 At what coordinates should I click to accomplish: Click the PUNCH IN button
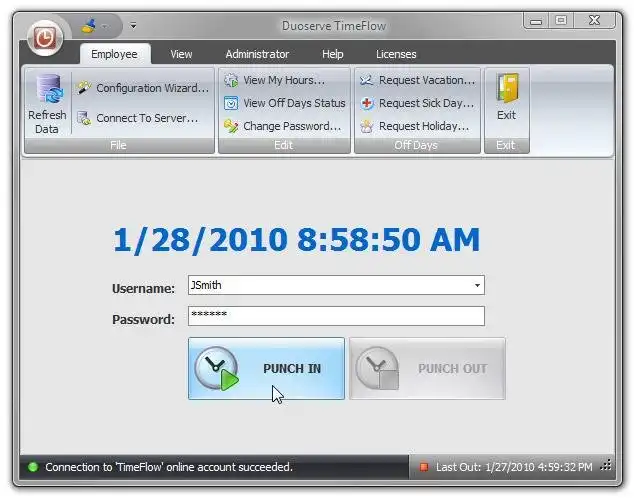point(266,369)
